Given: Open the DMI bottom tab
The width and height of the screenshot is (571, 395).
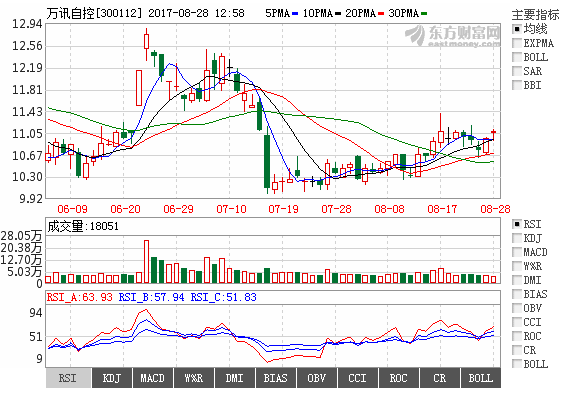Looking at the screenshot, I should point(235,378).
